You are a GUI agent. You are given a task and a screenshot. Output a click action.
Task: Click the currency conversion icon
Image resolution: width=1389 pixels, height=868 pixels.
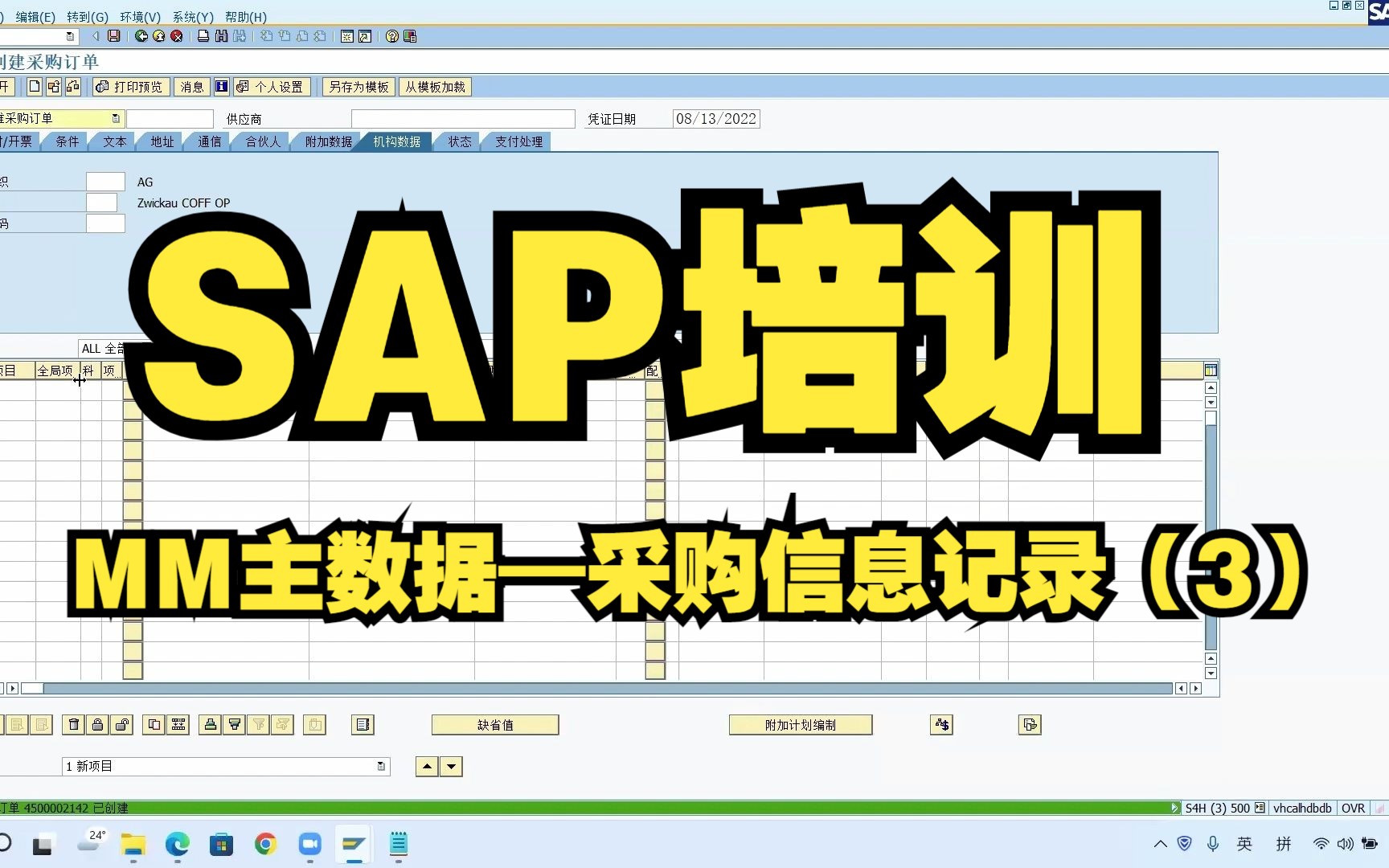[942, 725]
